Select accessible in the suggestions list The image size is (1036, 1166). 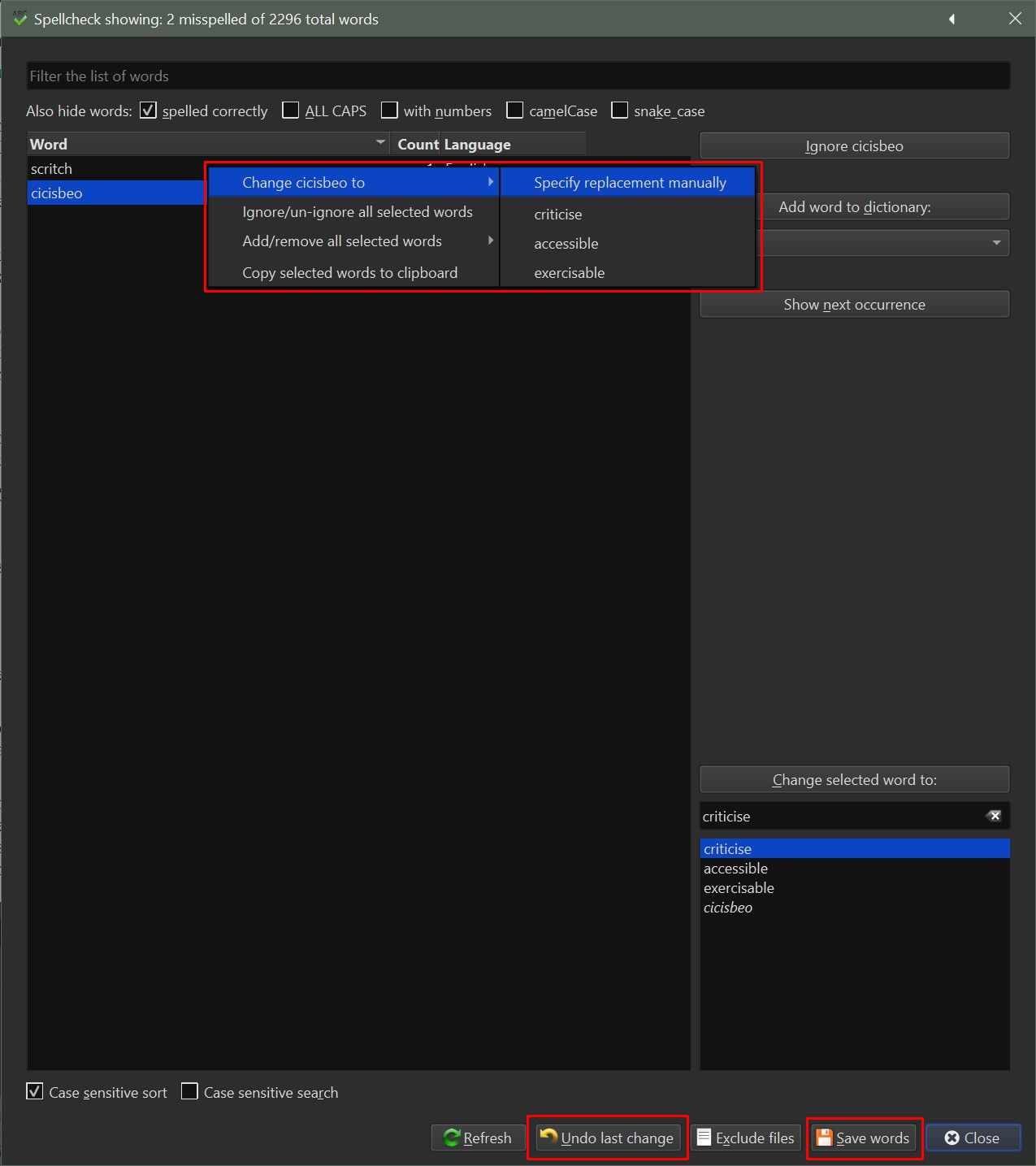pos(854,869)
